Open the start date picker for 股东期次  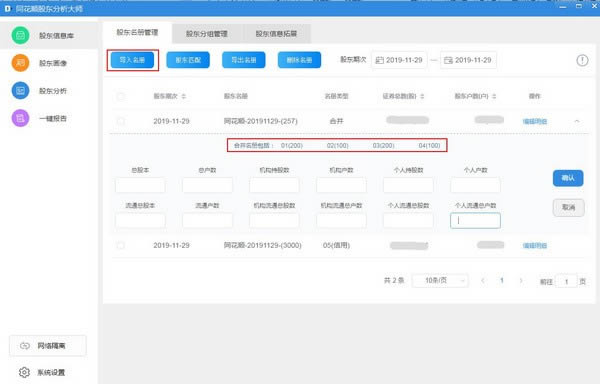click(399, 60)
